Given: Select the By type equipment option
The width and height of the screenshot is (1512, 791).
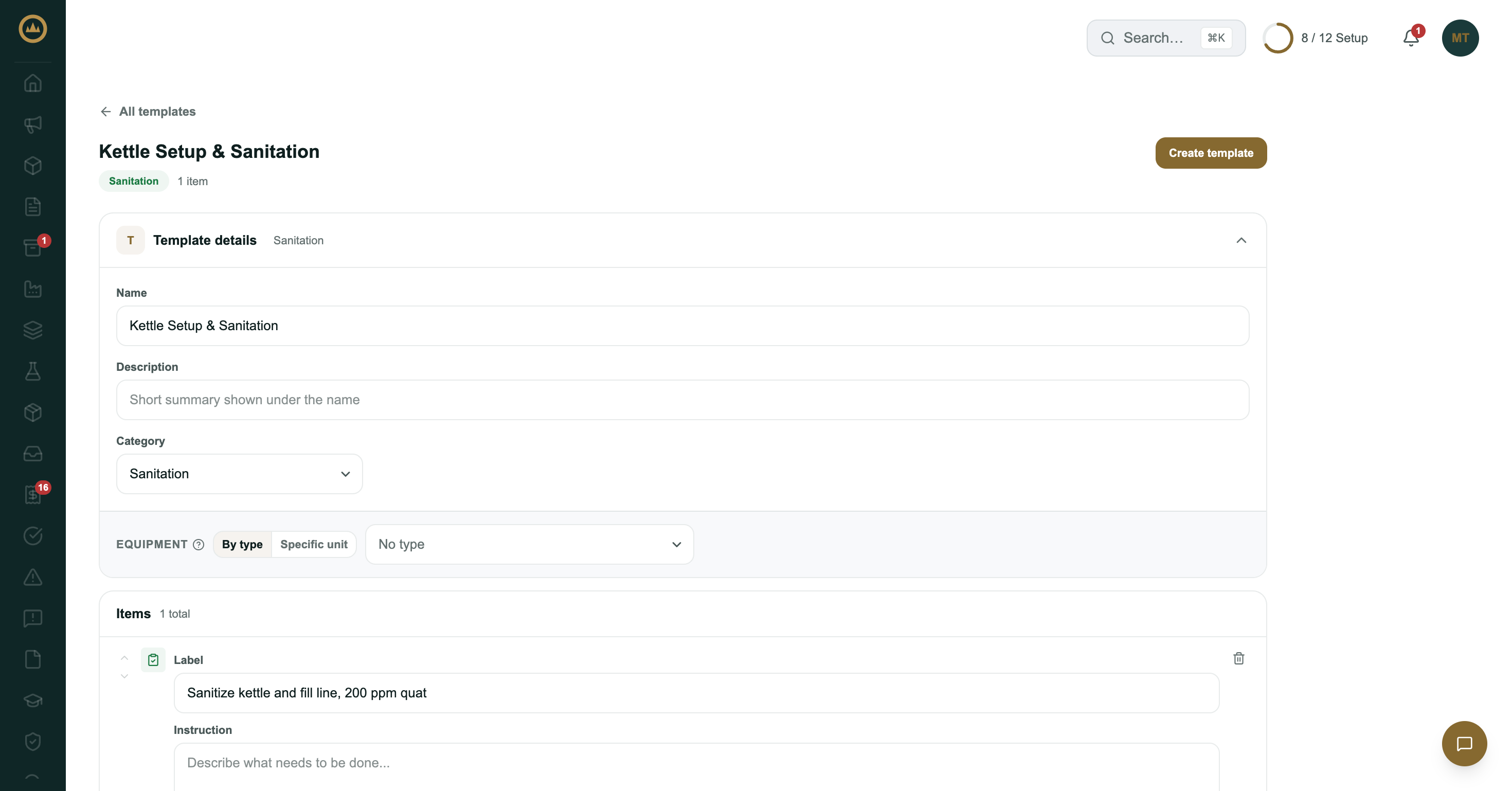Looking at the screenshot, I should [x=242, y=545].
